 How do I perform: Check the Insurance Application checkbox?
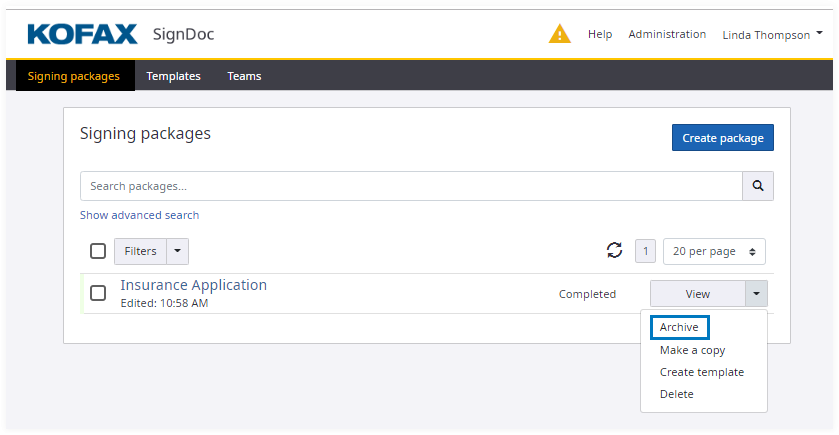(x=98, y=293)
